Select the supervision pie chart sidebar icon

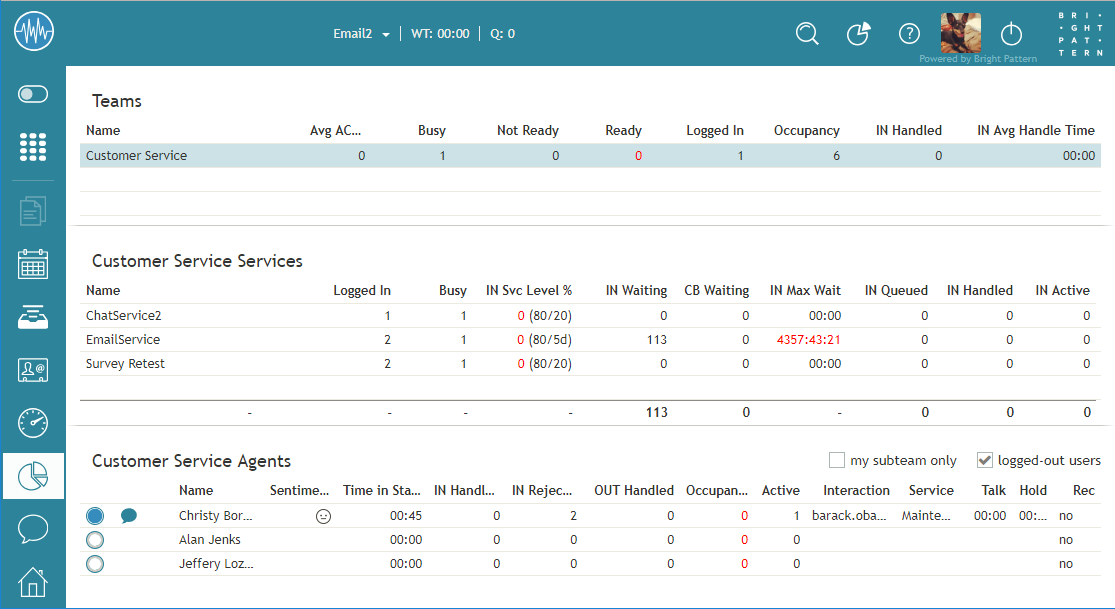click(x=33, y=476)
